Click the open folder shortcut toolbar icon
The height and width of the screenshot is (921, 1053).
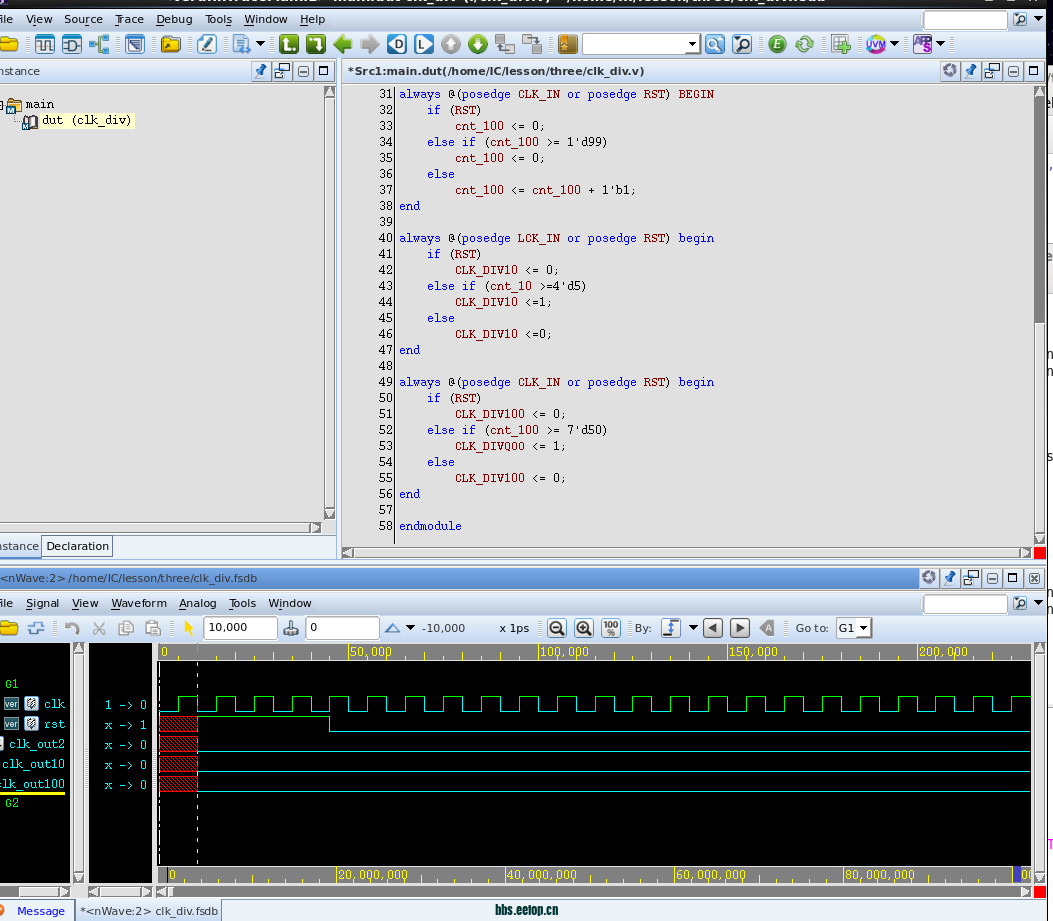[171, 45]
